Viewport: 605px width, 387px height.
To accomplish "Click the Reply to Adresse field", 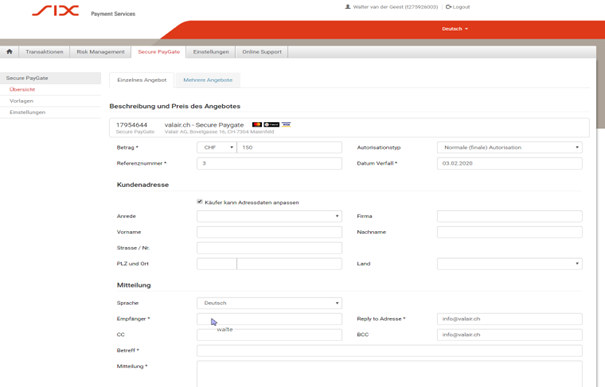I will pyautogui.click(x=509, y=319).
